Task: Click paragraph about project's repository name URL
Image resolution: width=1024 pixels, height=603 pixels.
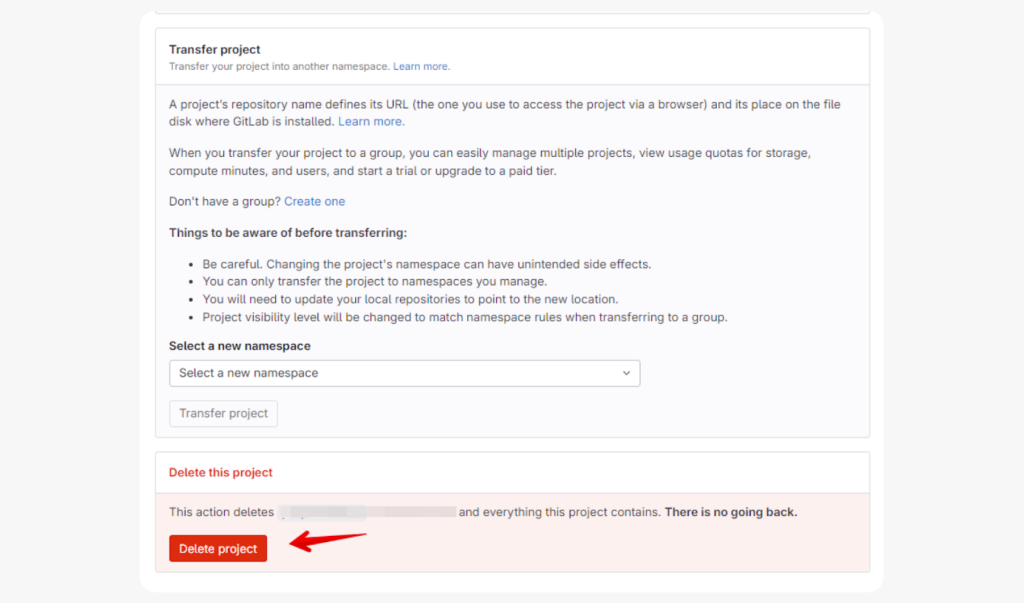Action: (x=505, y=113)
